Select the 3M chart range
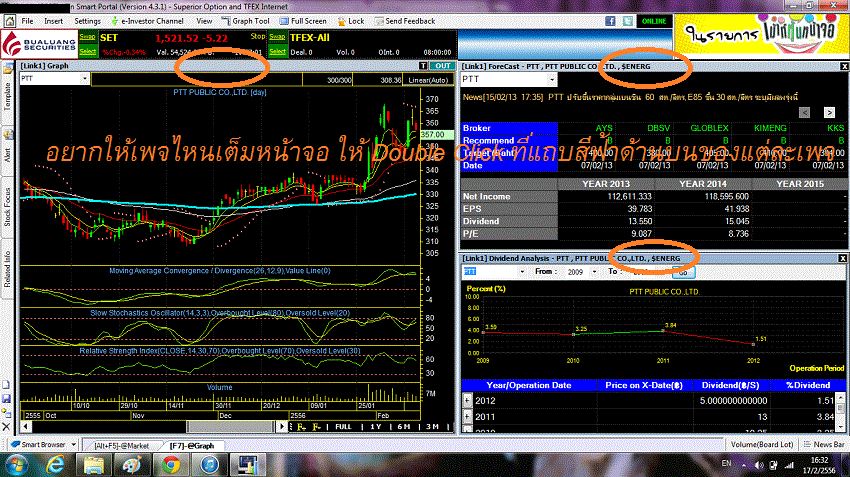 (433, 427)
